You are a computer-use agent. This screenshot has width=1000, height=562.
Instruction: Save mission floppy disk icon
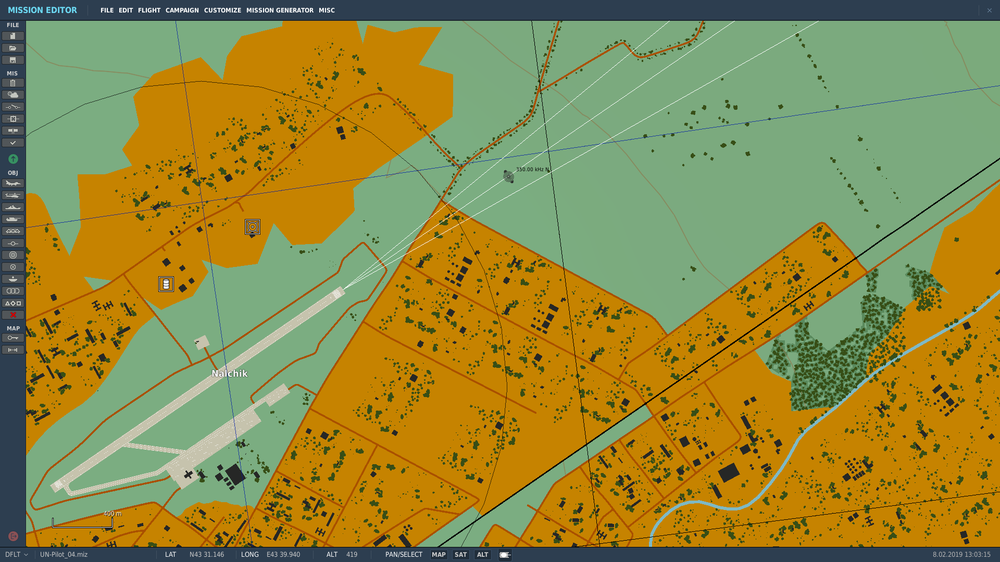click(13, 60)
